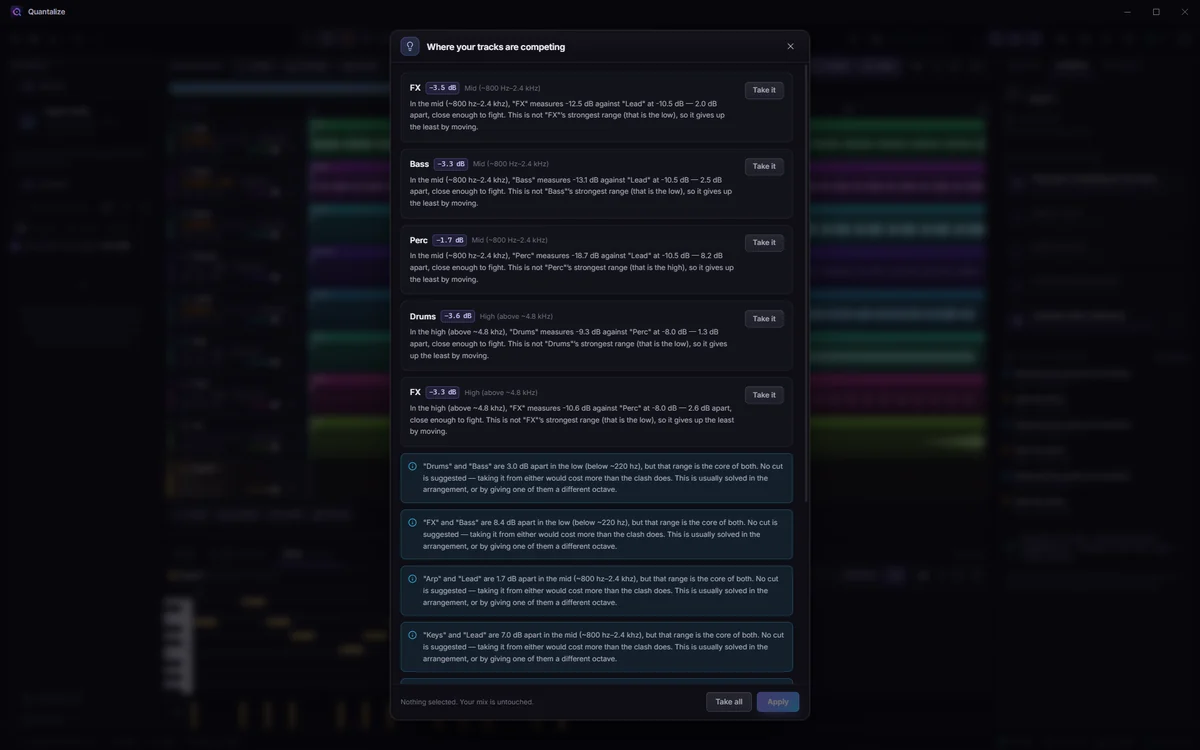
Task: Click the 'Where your tracks are competing' heading
Action: tap(496, 47)
